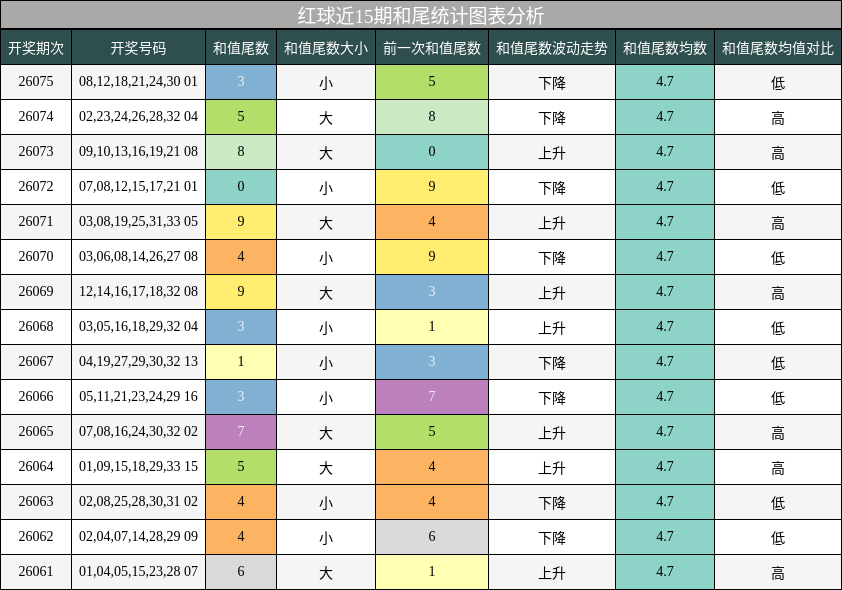Click period cell 26071
This screenshot has width=842, height=590.
36,221
